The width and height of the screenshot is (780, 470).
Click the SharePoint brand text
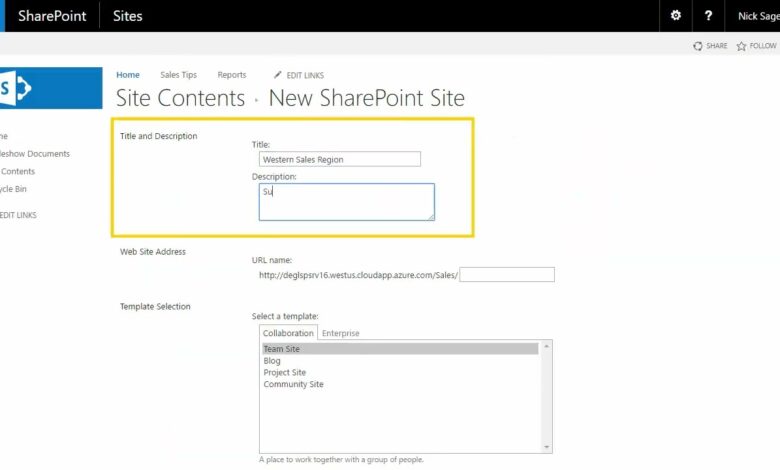point(52,16)
